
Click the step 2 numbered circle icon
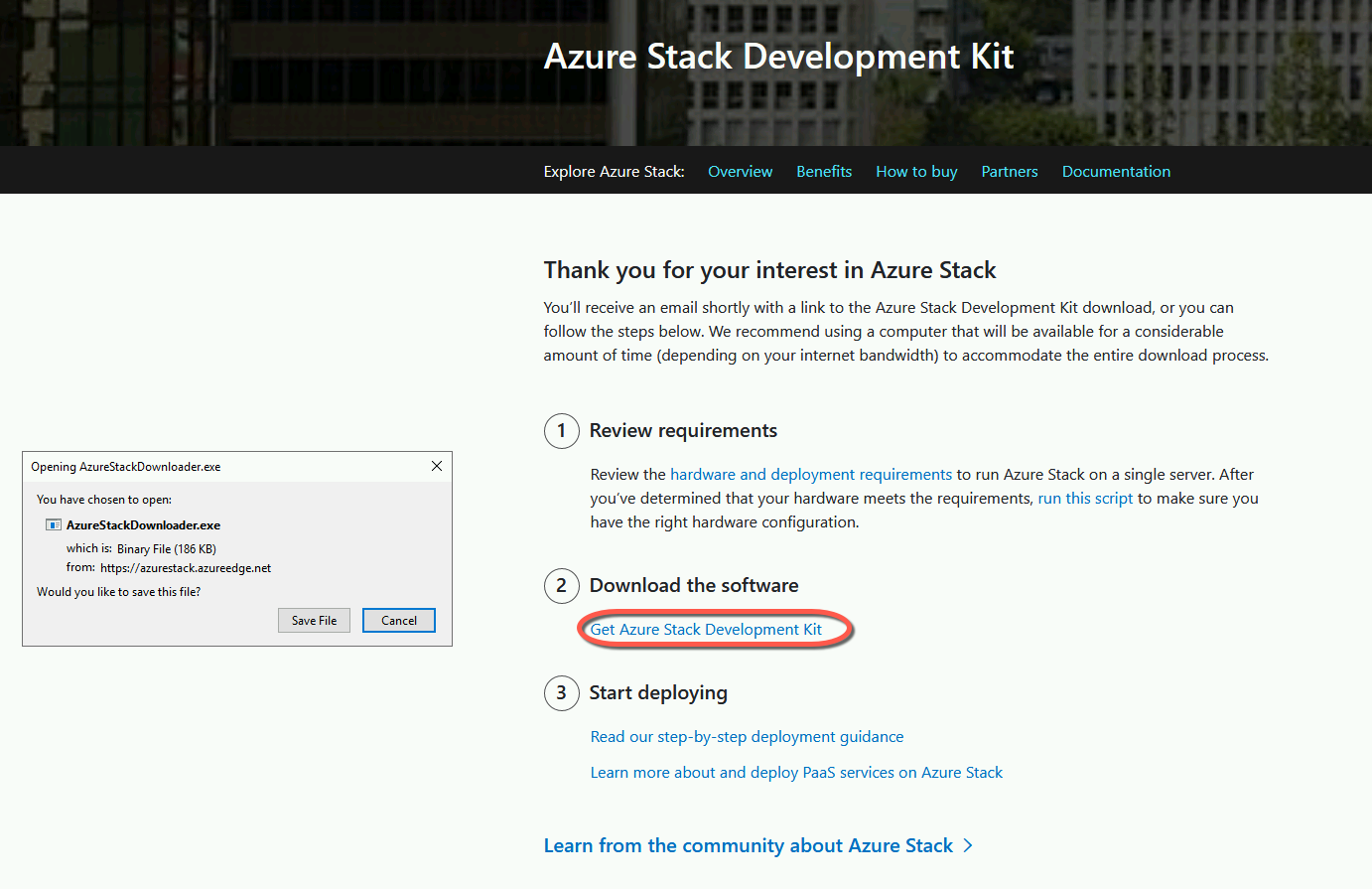[x=562, y=586]
